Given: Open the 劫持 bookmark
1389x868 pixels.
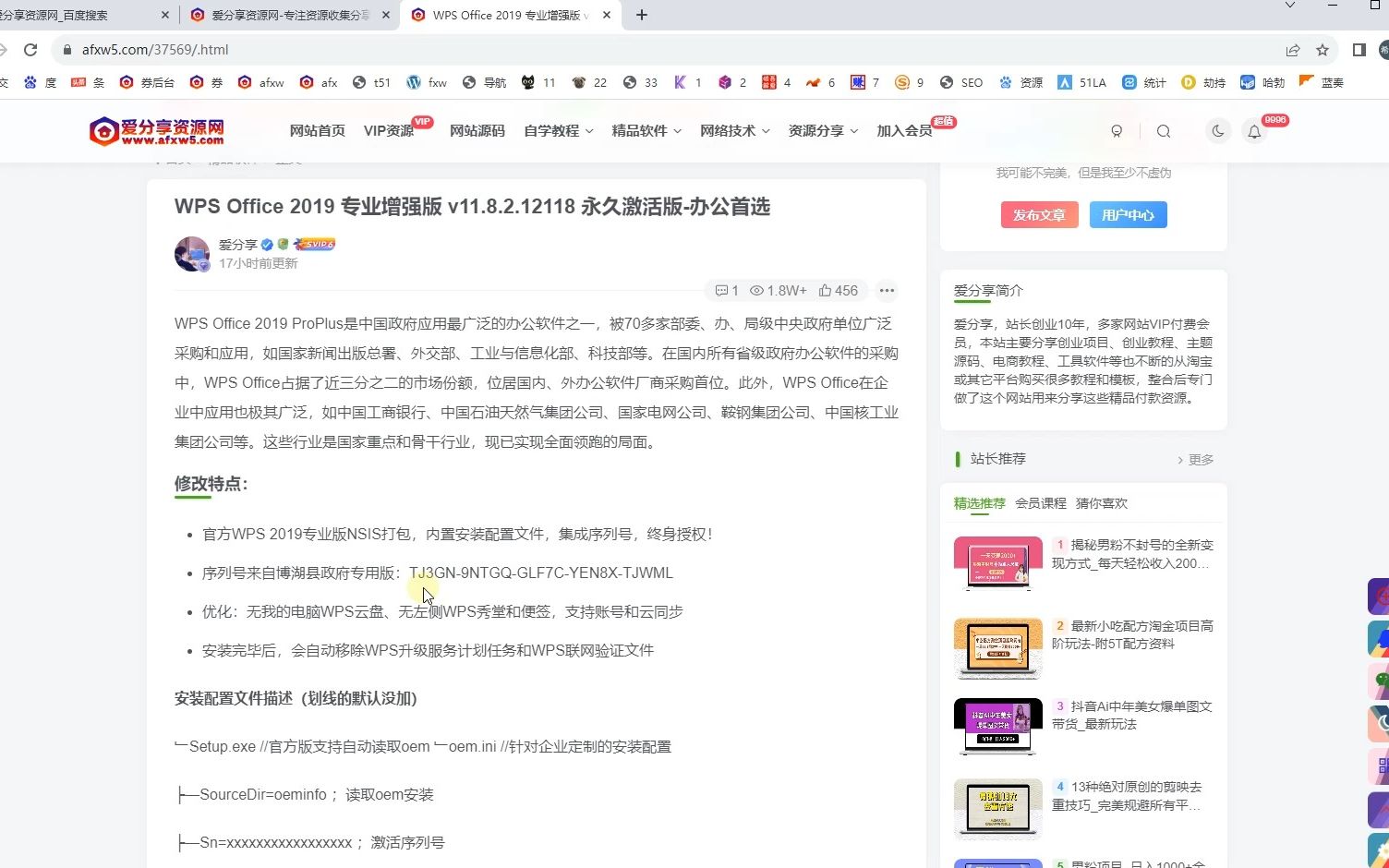Looking at the screenshot, I should [x=1203, y=82].
